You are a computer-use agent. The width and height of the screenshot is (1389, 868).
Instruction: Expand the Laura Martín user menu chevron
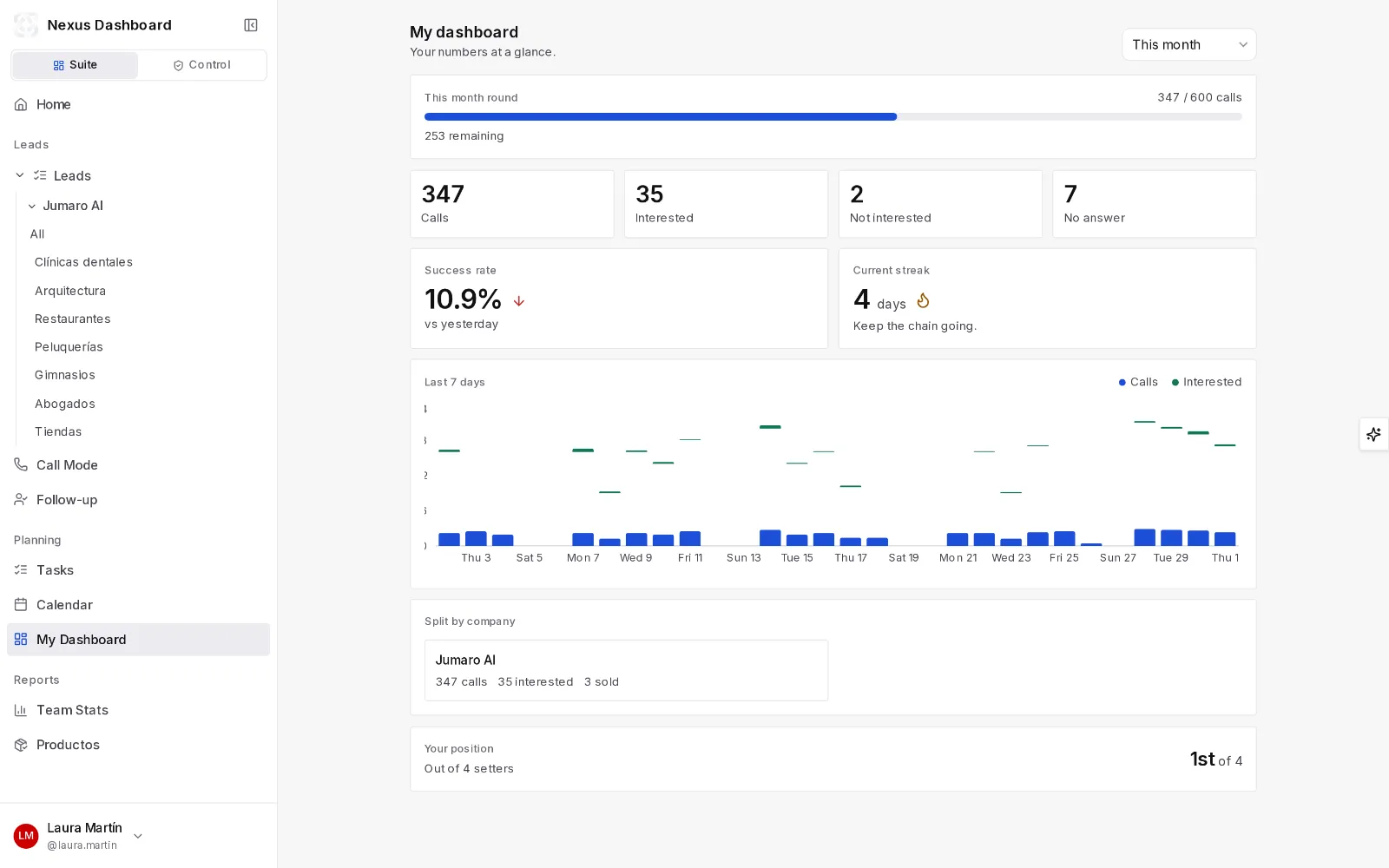point(137,836)
